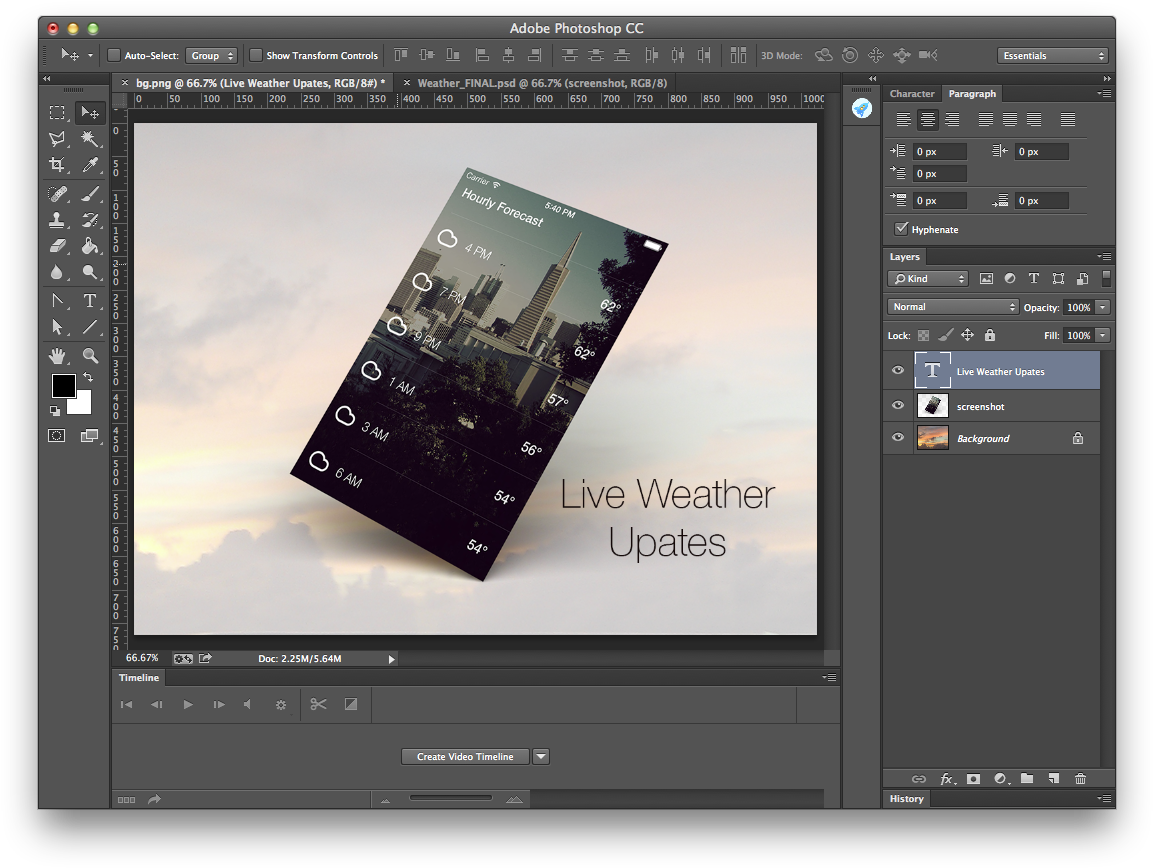This screenshot has width=1153, height=868.
Task: Delete layer with trash icon
Action: point(1080,778)
